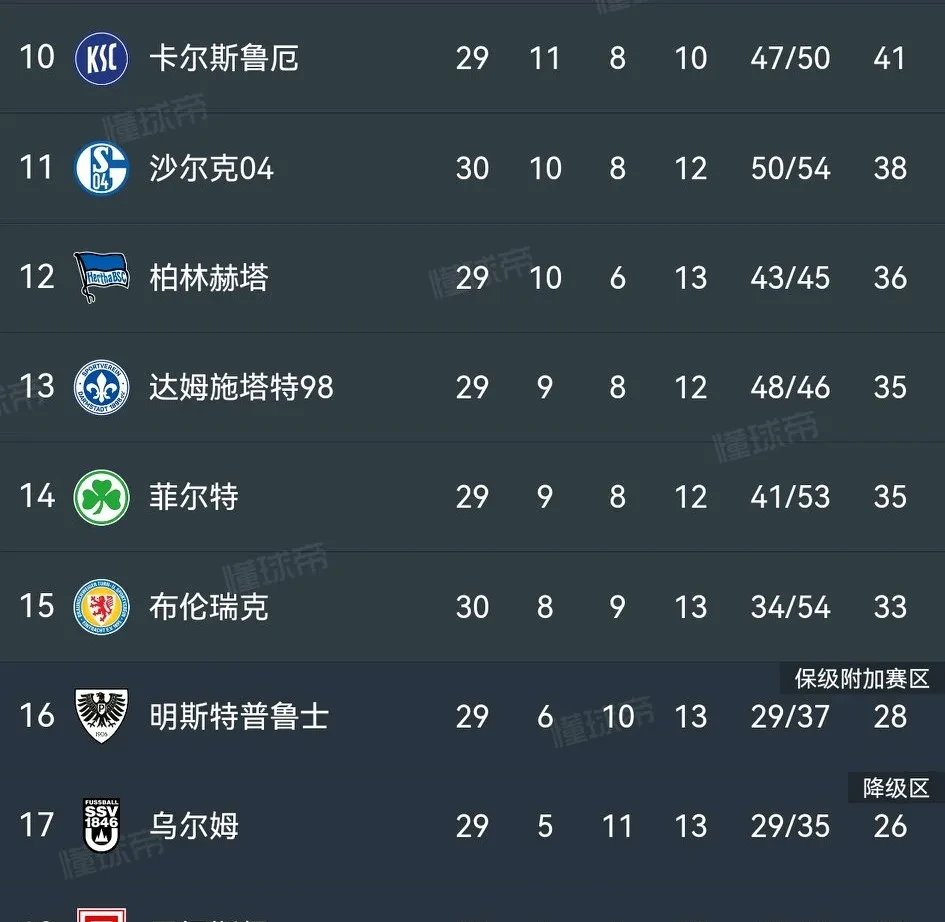Click the Preußen Münster eagle badge
The image size is (945, 922).
click(100, 717)
